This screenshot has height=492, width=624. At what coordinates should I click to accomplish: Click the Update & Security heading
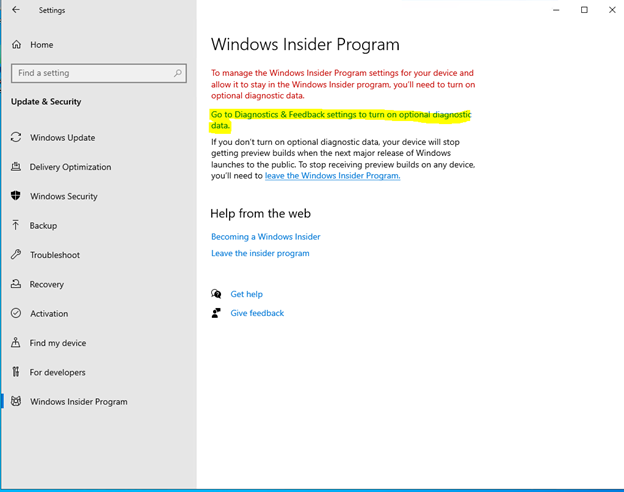coord(46,102)
